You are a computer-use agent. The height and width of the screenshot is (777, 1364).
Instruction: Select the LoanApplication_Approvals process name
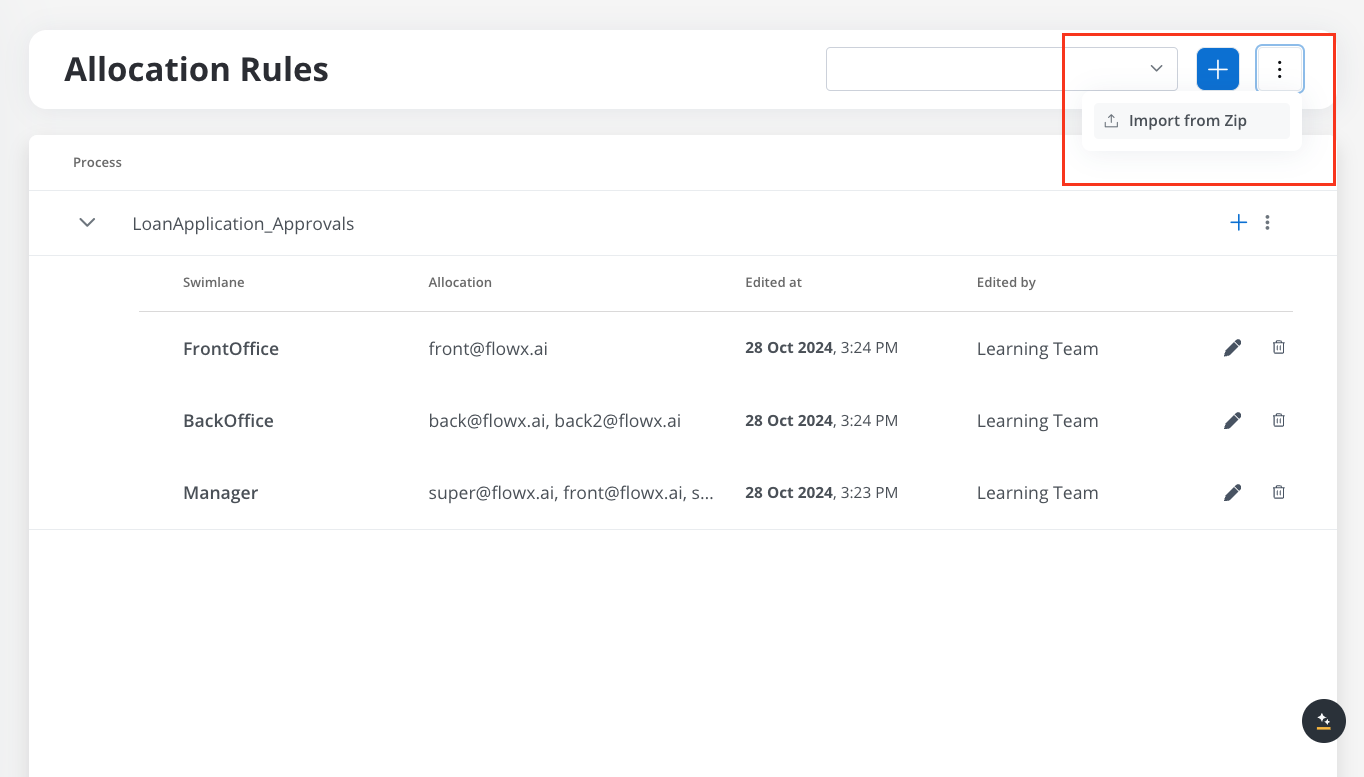tap(243, 224)
